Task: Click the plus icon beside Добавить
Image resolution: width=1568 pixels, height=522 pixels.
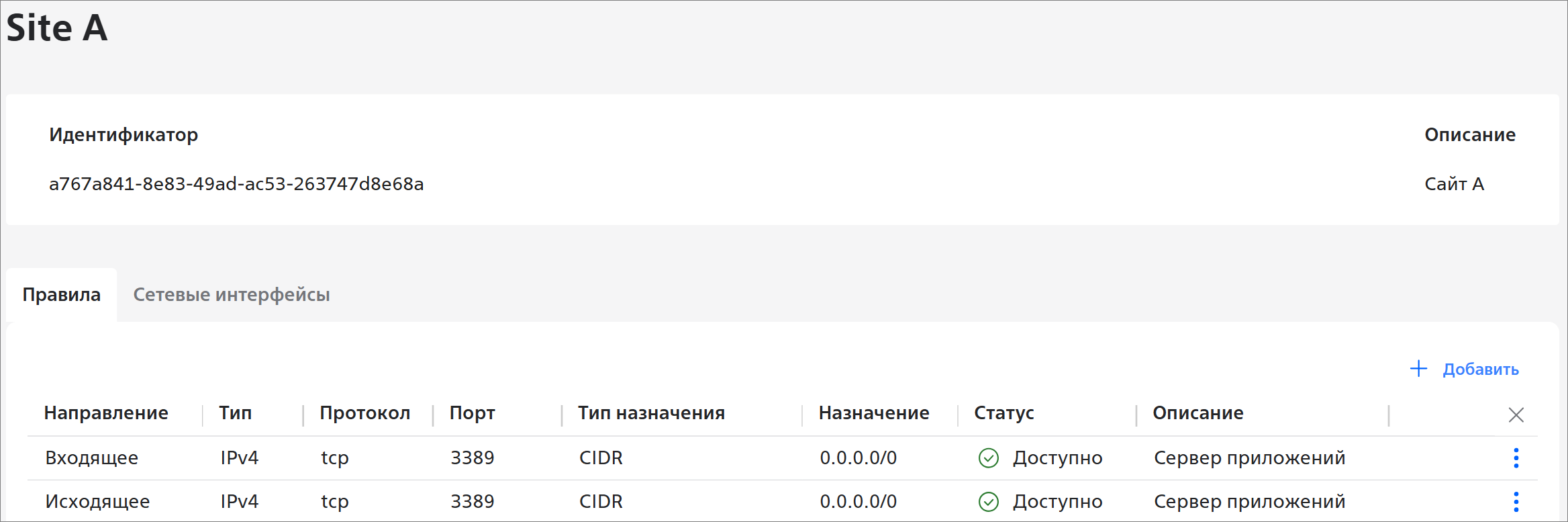Action: [1418, 368]
